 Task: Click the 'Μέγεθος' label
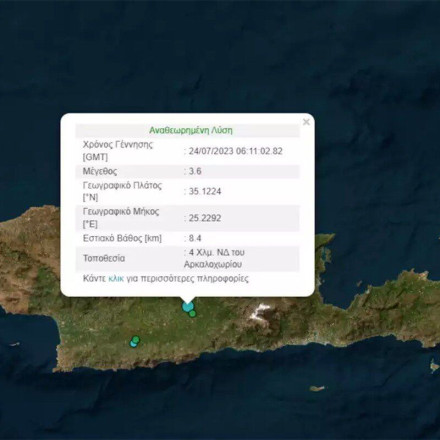coord(100,171)
